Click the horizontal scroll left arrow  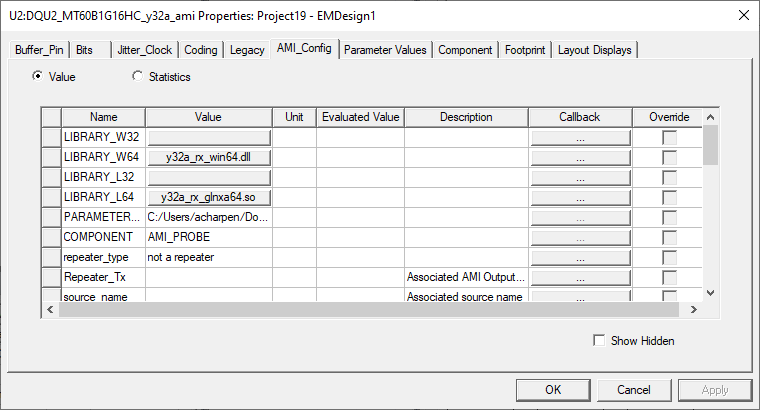50,309
